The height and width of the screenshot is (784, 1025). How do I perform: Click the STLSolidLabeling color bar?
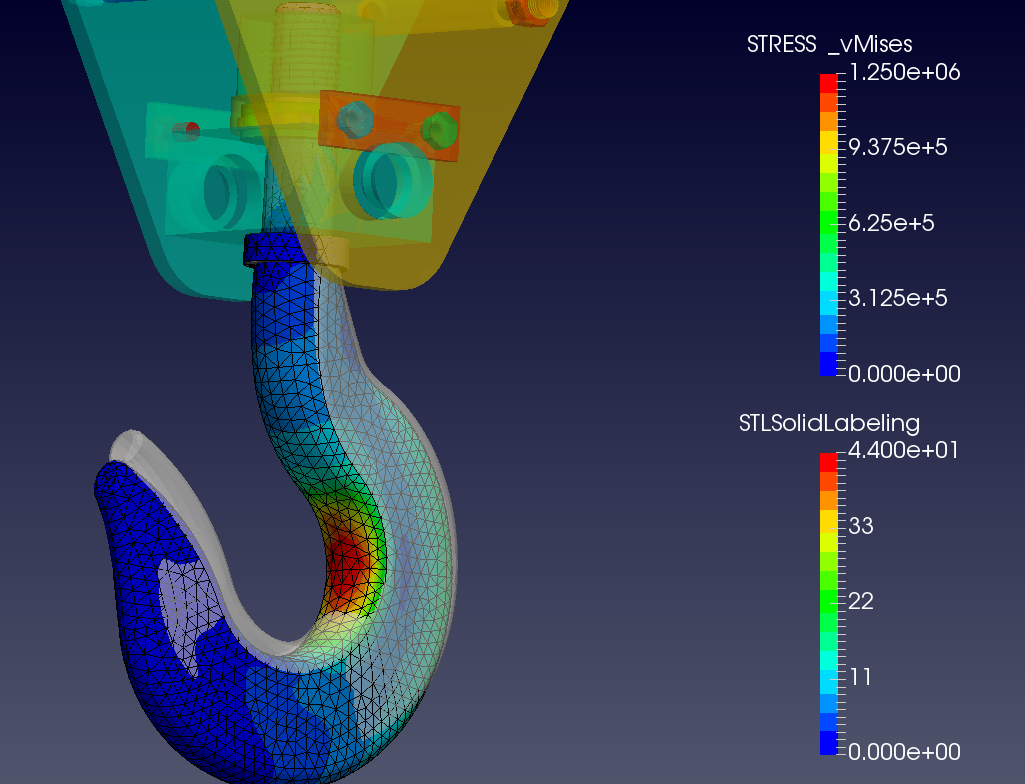[x=829, y=604]
